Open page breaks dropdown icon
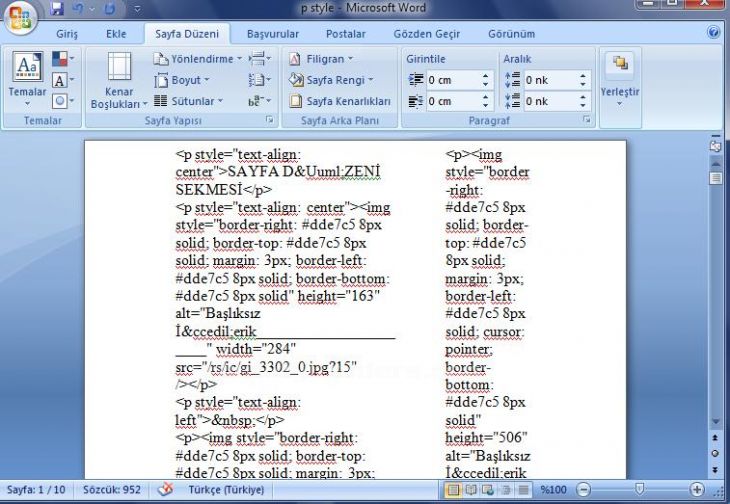This screenshot has height=504, width=730. (260, 59)
